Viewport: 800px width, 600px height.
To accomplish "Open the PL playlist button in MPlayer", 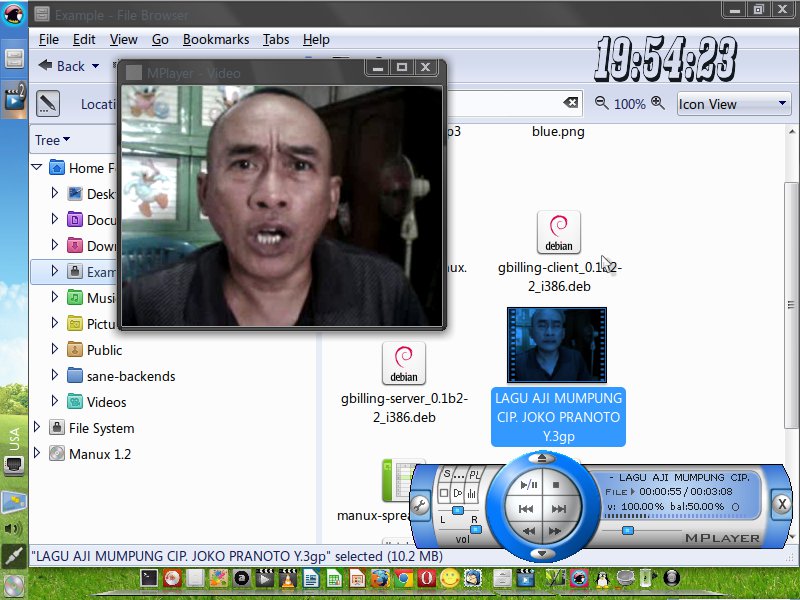I will click(x=474, y=474).
